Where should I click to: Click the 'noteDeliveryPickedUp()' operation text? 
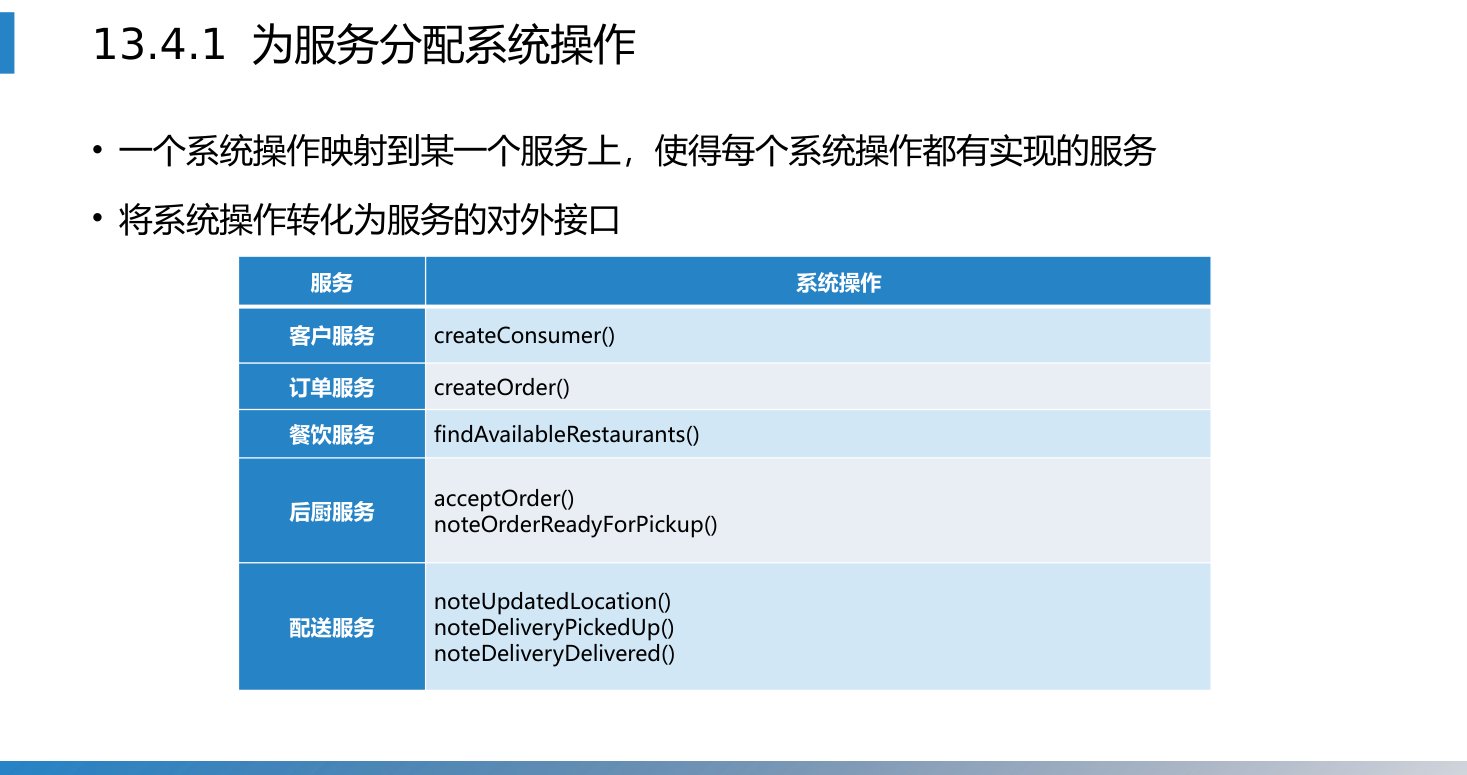[x=554, y=628]
